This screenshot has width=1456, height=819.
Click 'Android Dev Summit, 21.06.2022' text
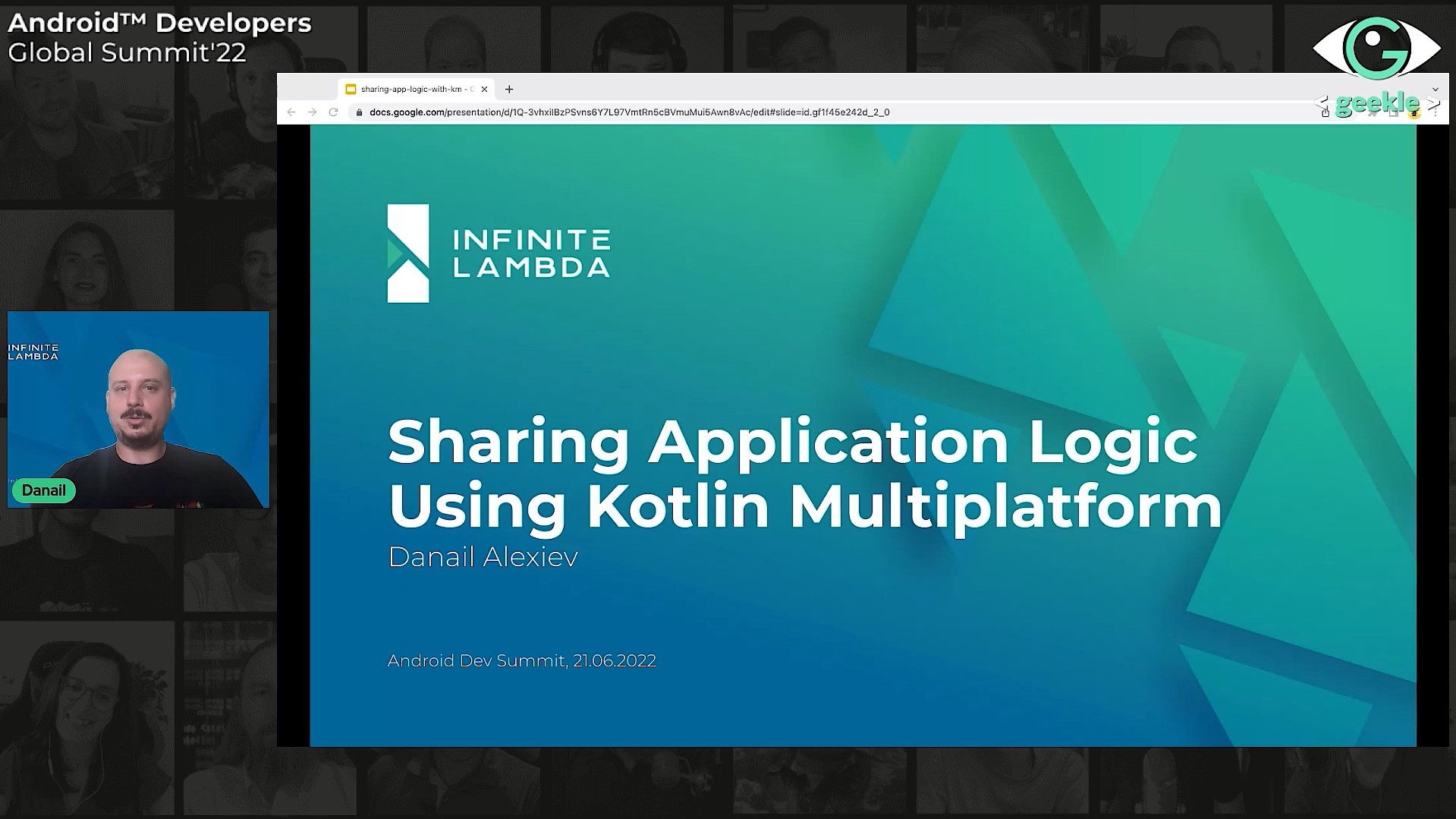pyautogui.click(x=522, y=660)
